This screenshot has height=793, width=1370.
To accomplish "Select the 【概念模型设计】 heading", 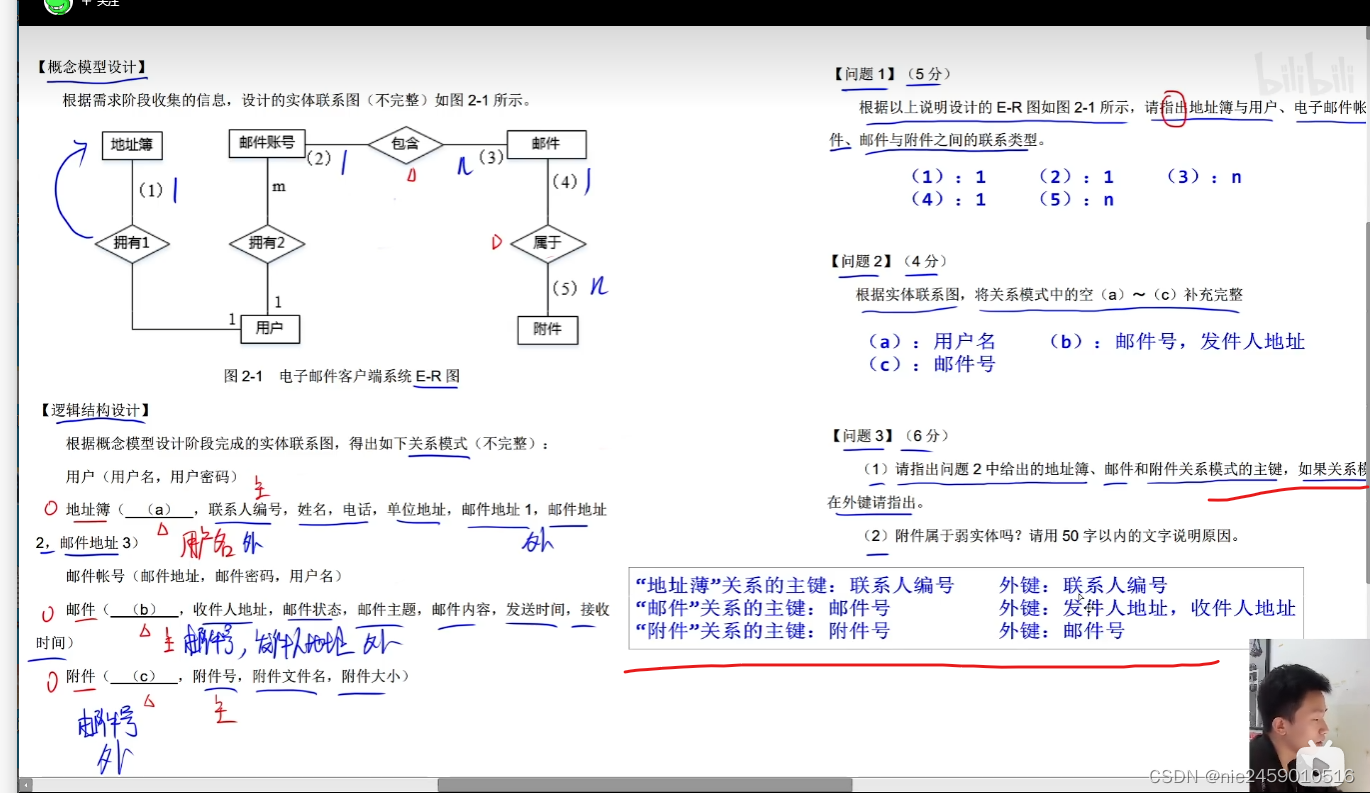I will coord(92,67).
